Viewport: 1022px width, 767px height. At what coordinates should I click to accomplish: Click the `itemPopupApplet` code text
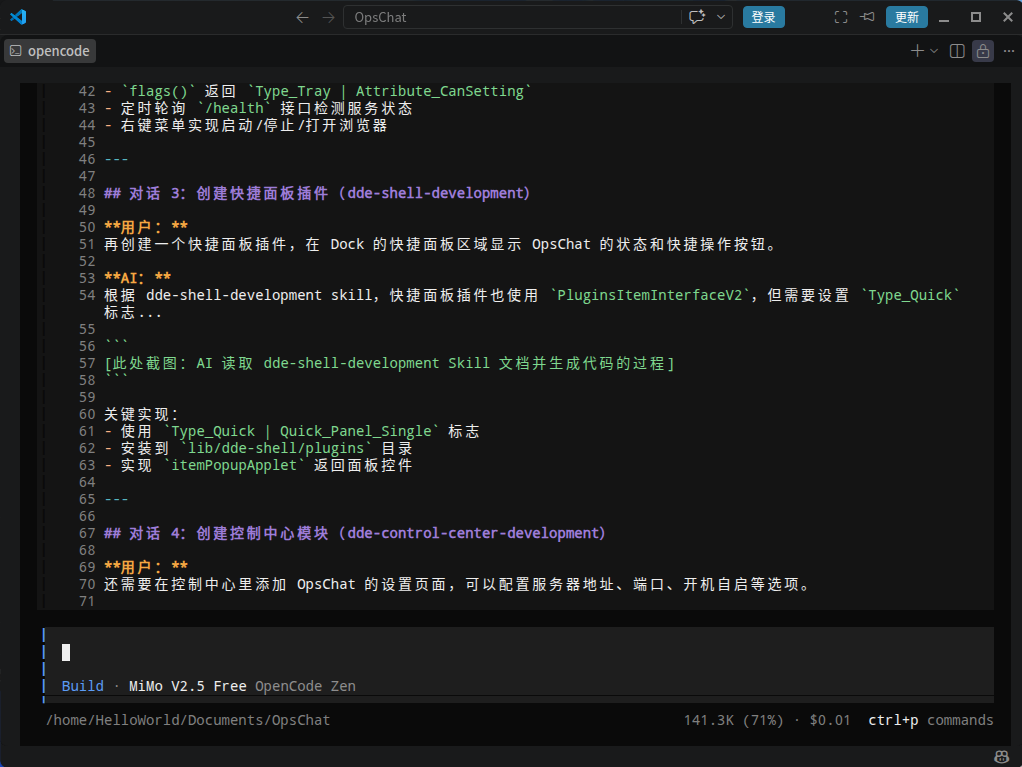pos(234,465)
